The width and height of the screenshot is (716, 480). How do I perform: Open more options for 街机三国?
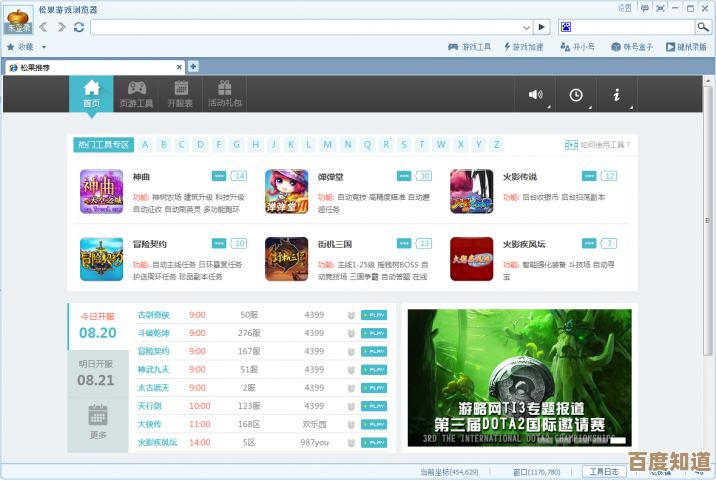(404, 243)
